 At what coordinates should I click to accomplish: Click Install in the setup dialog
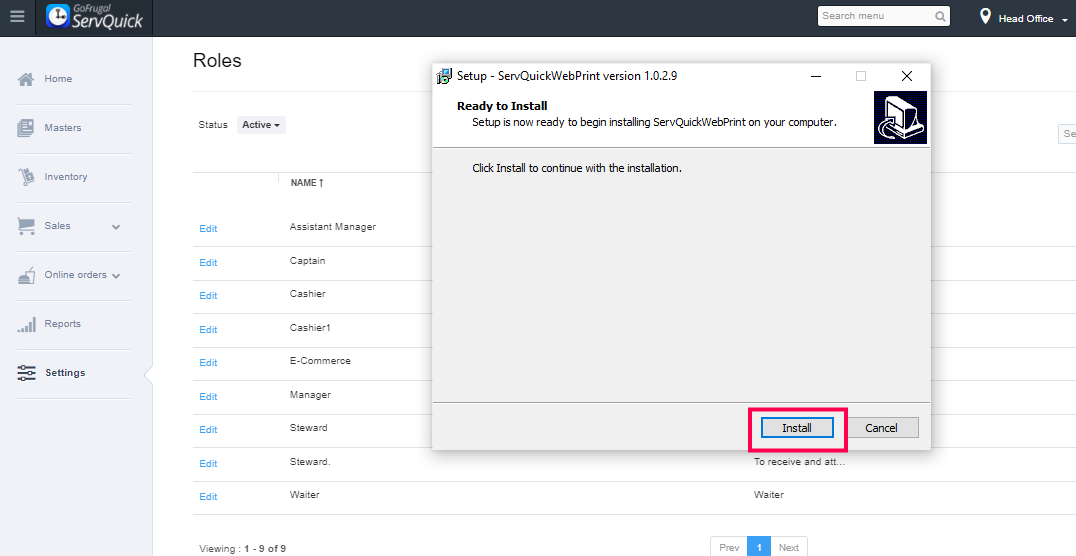pyautogui.click(x=797, y=428)
